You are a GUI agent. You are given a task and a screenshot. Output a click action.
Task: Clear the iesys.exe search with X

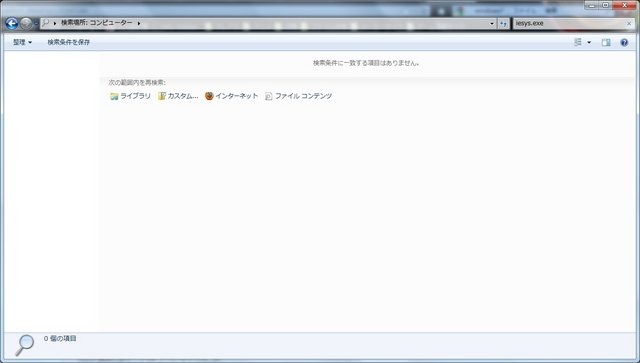[629, 23]
